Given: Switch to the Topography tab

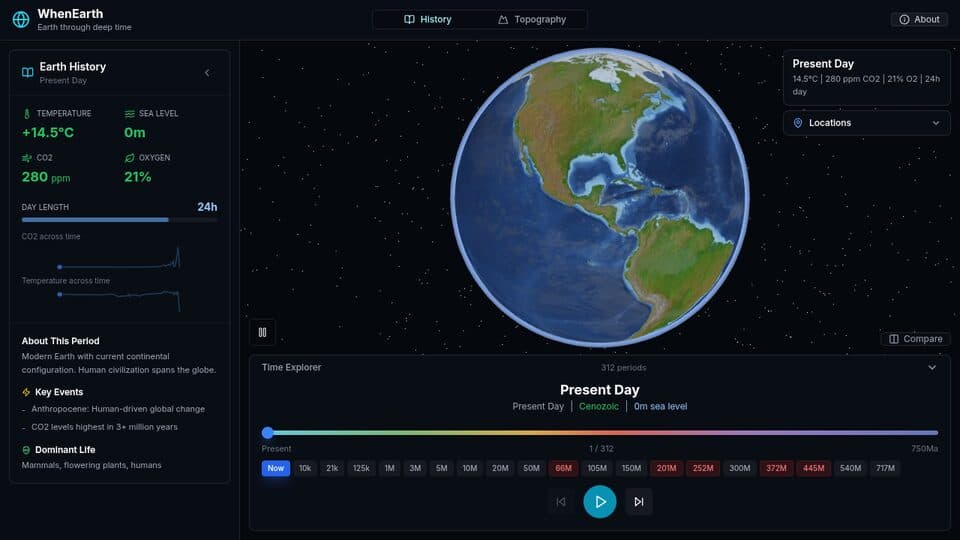Looking at the screenshot, I should click(x=532, y=20).
